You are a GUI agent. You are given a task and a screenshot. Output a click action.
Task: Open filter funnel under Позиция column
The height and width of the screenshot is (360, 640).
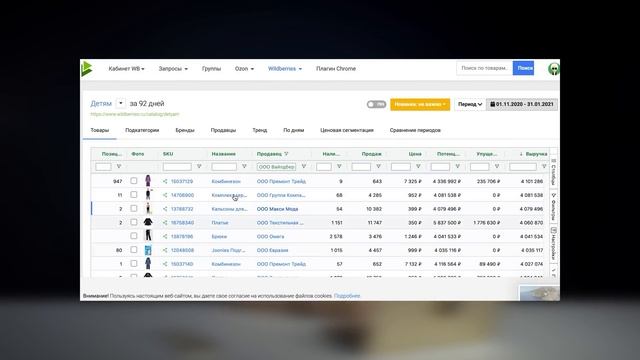(119, 167)
